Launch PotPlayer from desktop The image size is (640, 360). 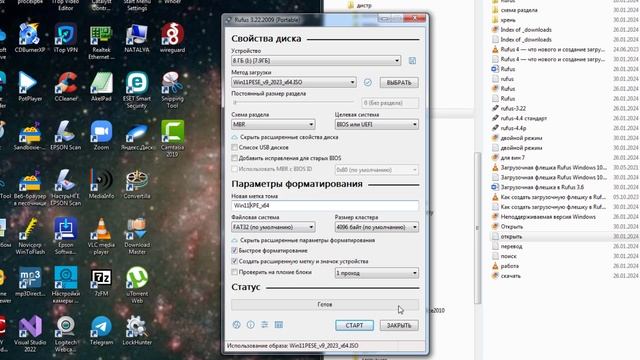(30, 87)
